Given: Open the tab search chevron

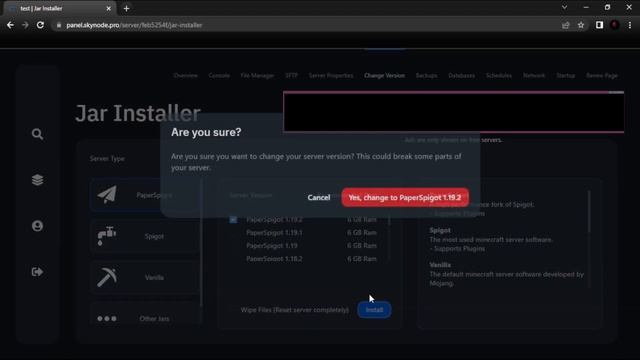Looking at the screenshot, I should tap(564, 7).
